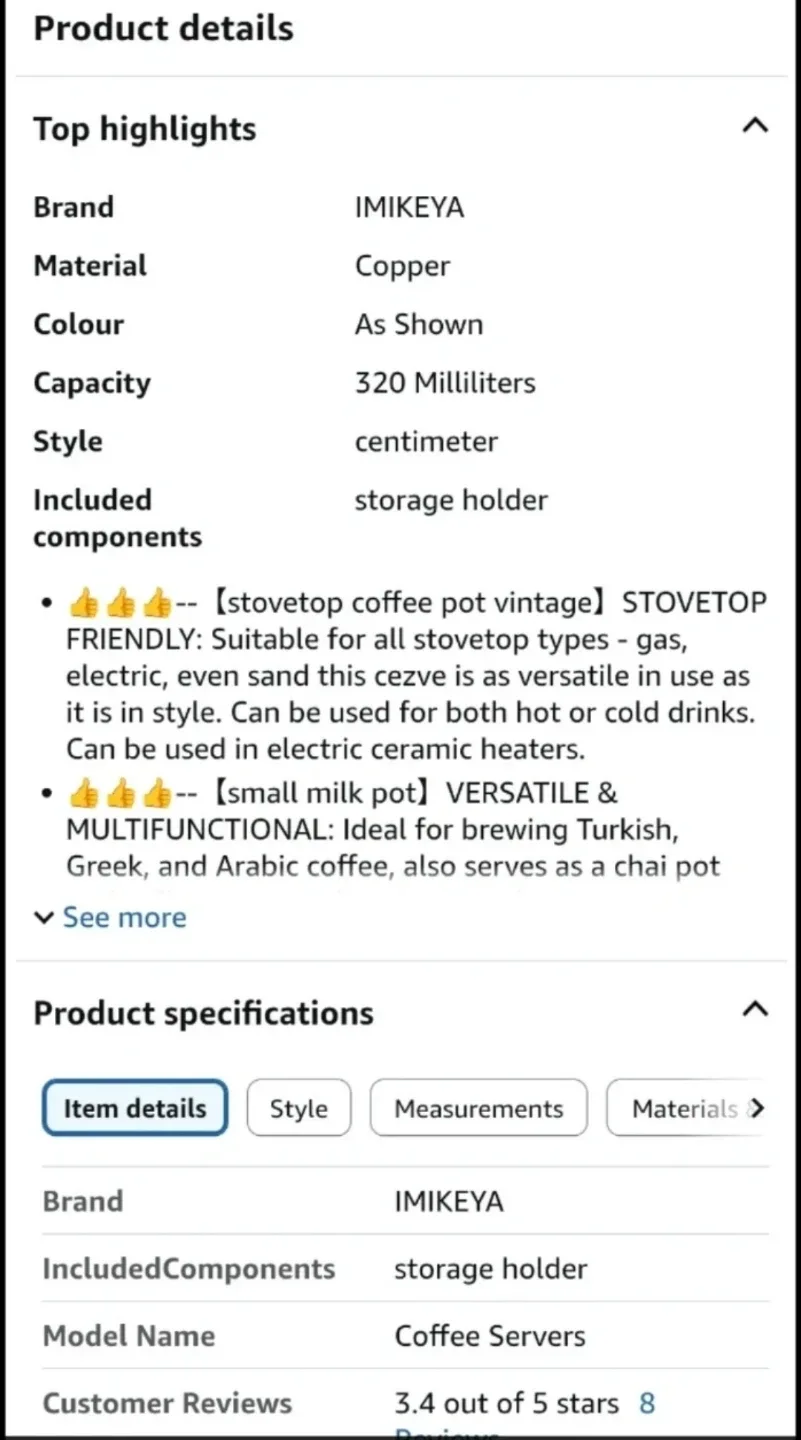Click the 3.4 out of 5 stars rating
The width and height of the screenshot is (801, 1440).
pyautogui.click(x=505, y=1403)
